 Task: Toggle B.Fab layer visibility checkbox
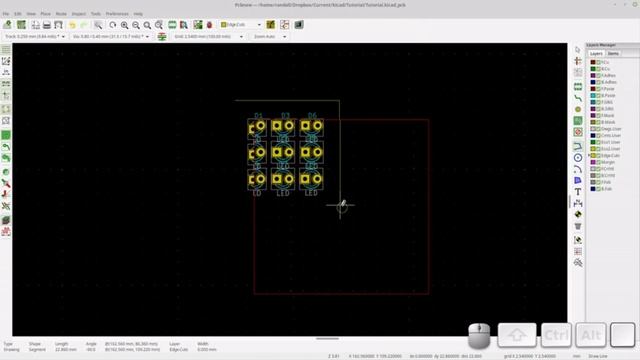599,189
